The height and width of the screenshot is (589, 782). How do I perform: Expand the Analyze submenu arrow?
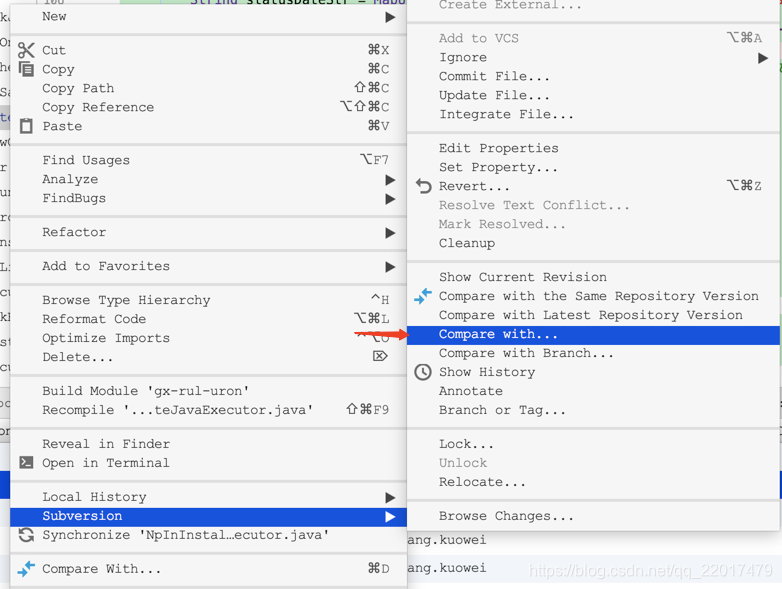[x=390, y=180]
